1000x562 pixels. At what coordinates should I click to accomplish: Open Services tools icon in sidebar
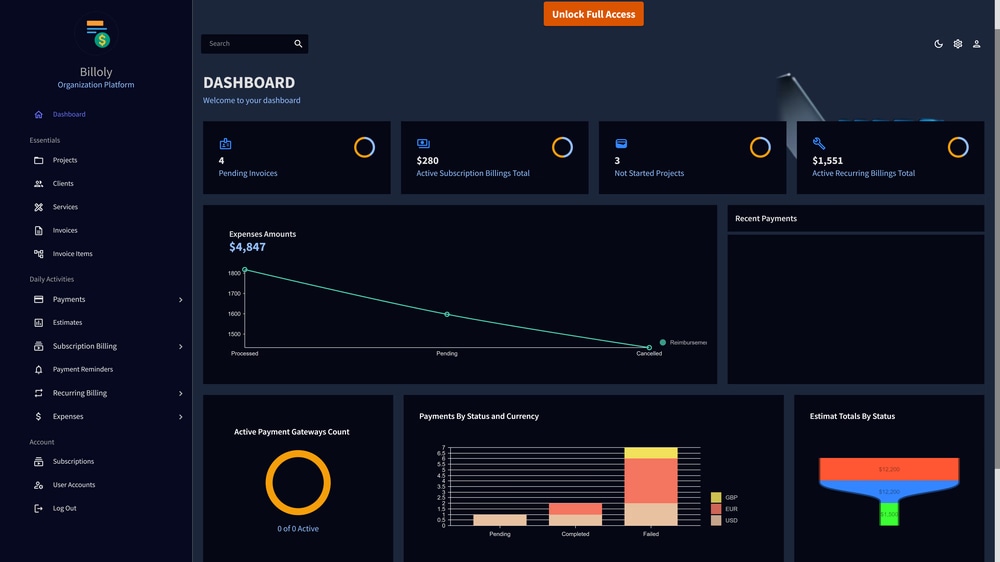coord(38,207)
